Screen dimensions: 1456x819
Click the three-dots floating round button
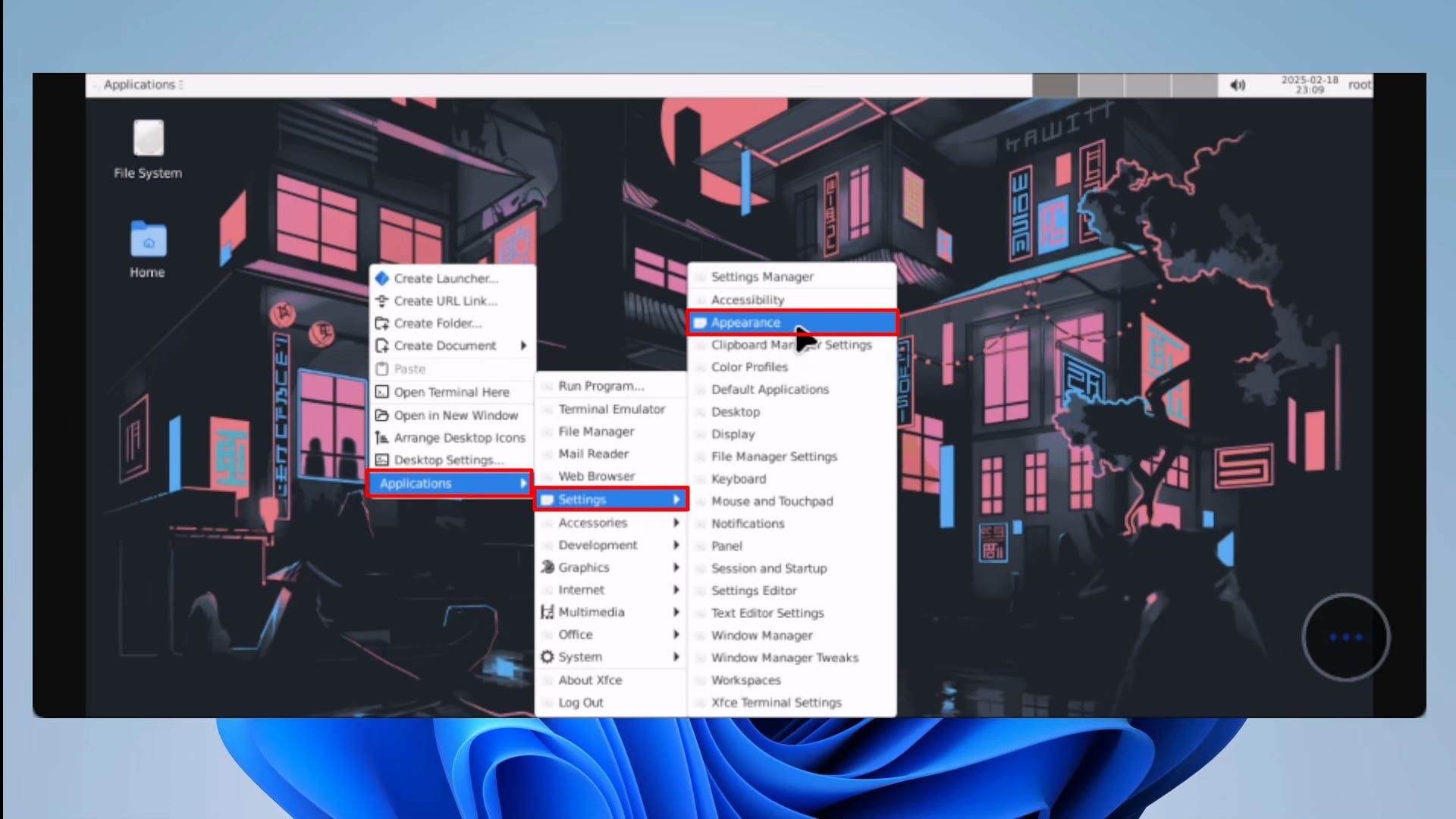pyautogui.click(x=1345, y=638)
